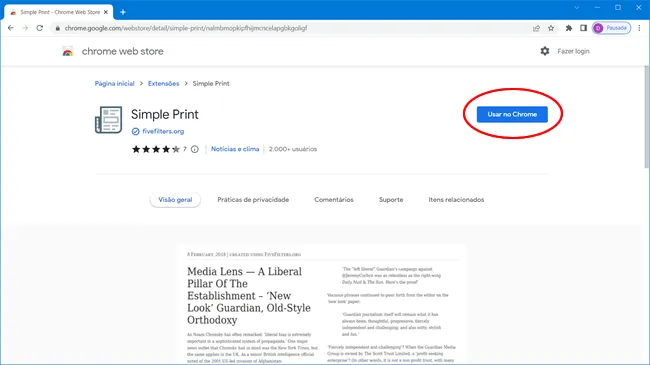Switch to Itens relacionados tab
Screen dimensions: 650x365
[x=456, y=200]
